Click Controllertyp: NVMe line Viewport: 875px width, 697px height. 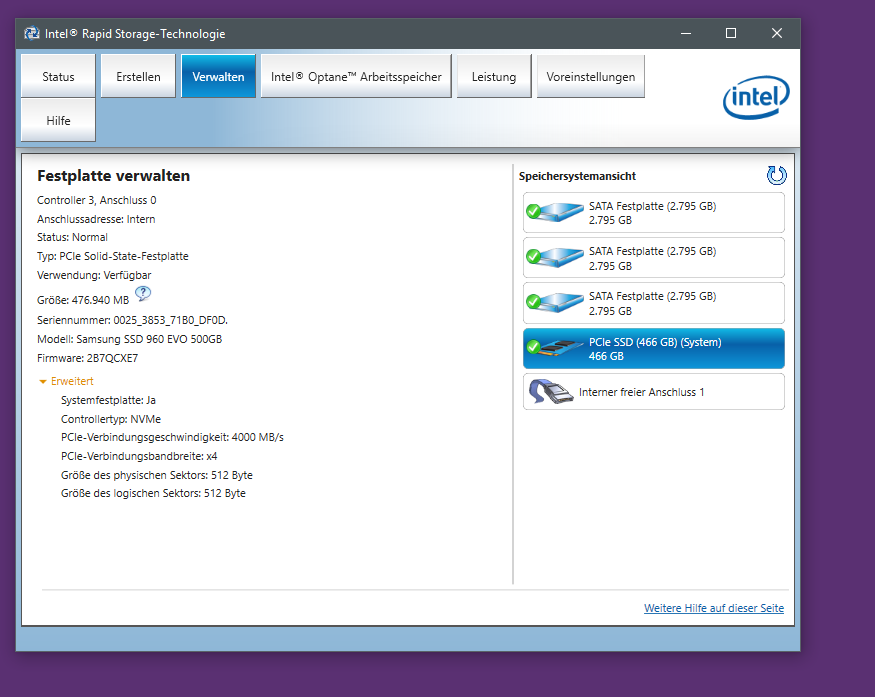(x=110, y=419)
